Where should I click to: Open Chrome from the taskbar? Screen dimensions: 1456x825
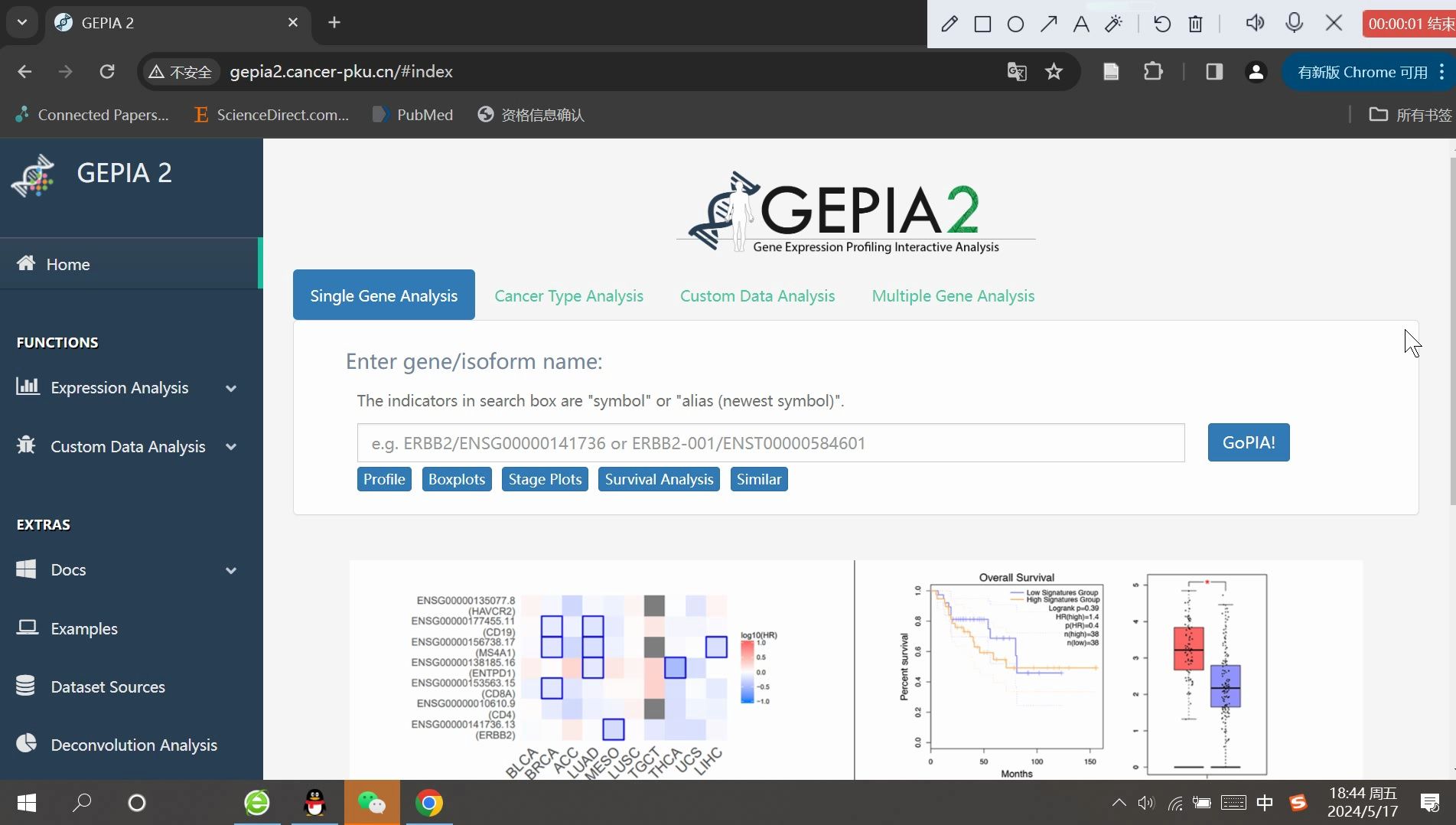click(x=429, y=803)
